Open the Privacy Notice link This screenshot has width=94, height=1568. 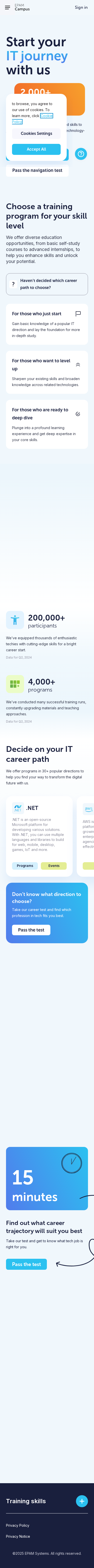(18, 1536)
